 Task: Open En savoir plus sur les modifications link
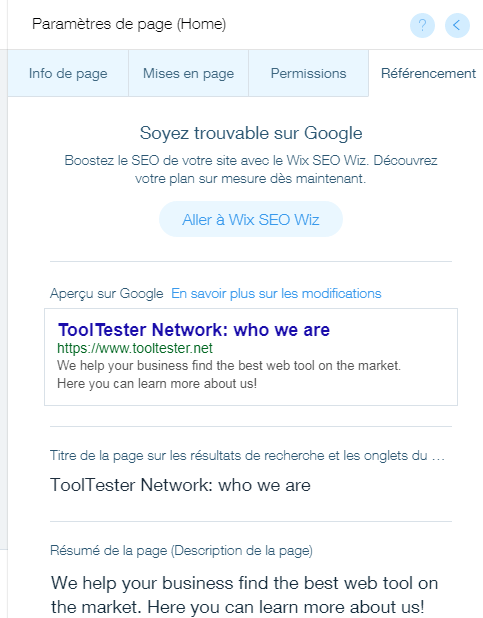276,293
